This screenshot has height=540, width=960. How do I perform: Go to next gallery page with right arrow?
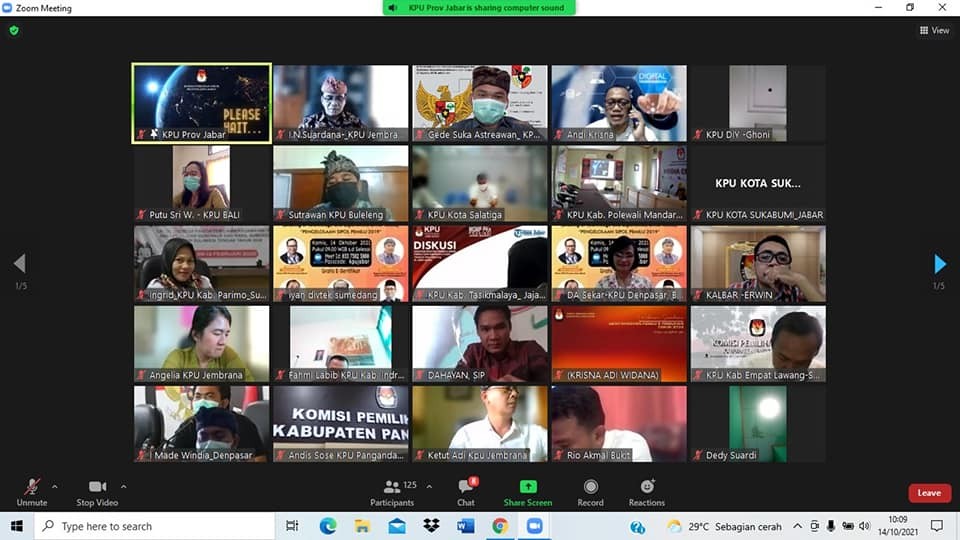[939, 264]
